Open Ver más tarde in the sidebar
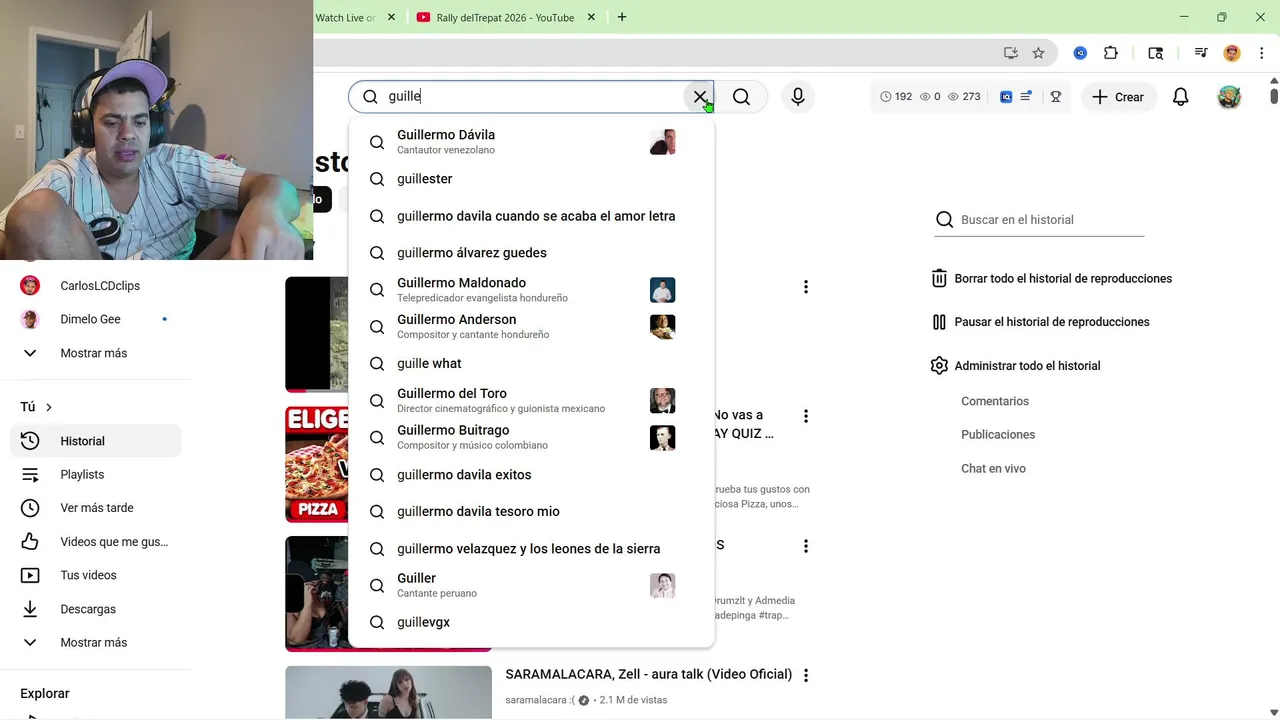This screenshot has width=1280, height=720. coord(96,508)
